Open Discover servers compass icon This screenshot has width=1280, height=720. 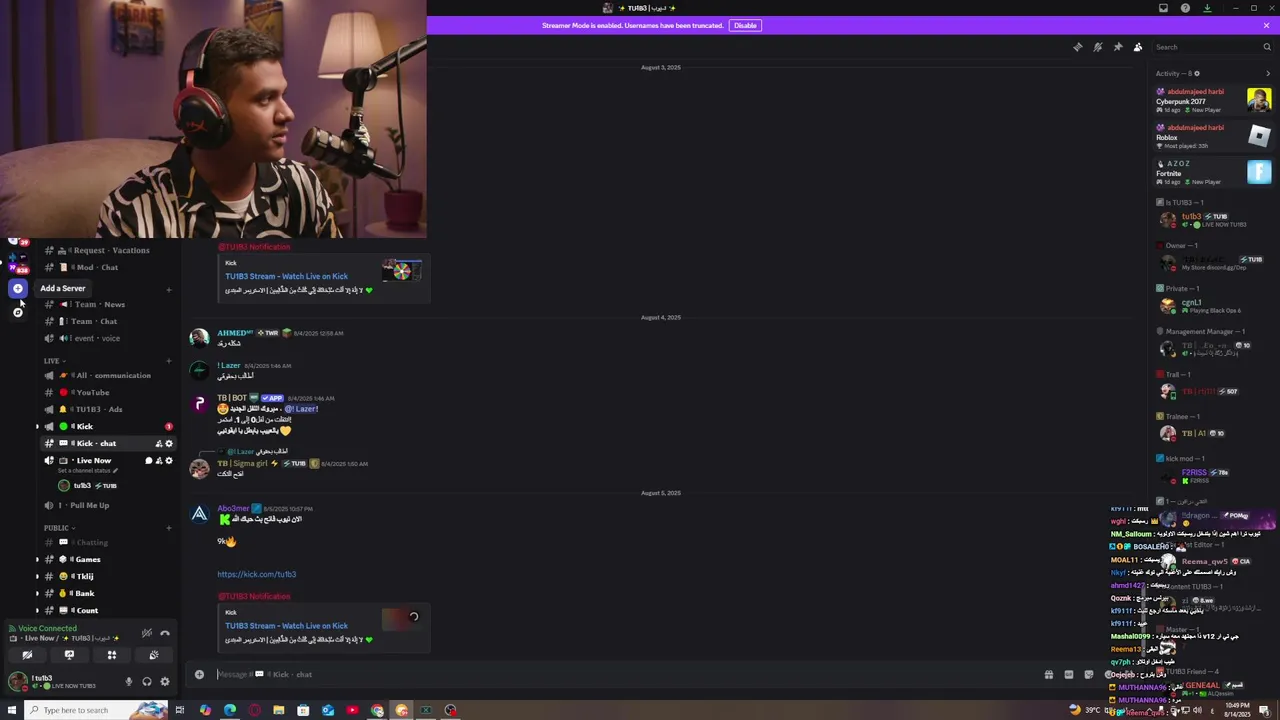coord(17,312)
